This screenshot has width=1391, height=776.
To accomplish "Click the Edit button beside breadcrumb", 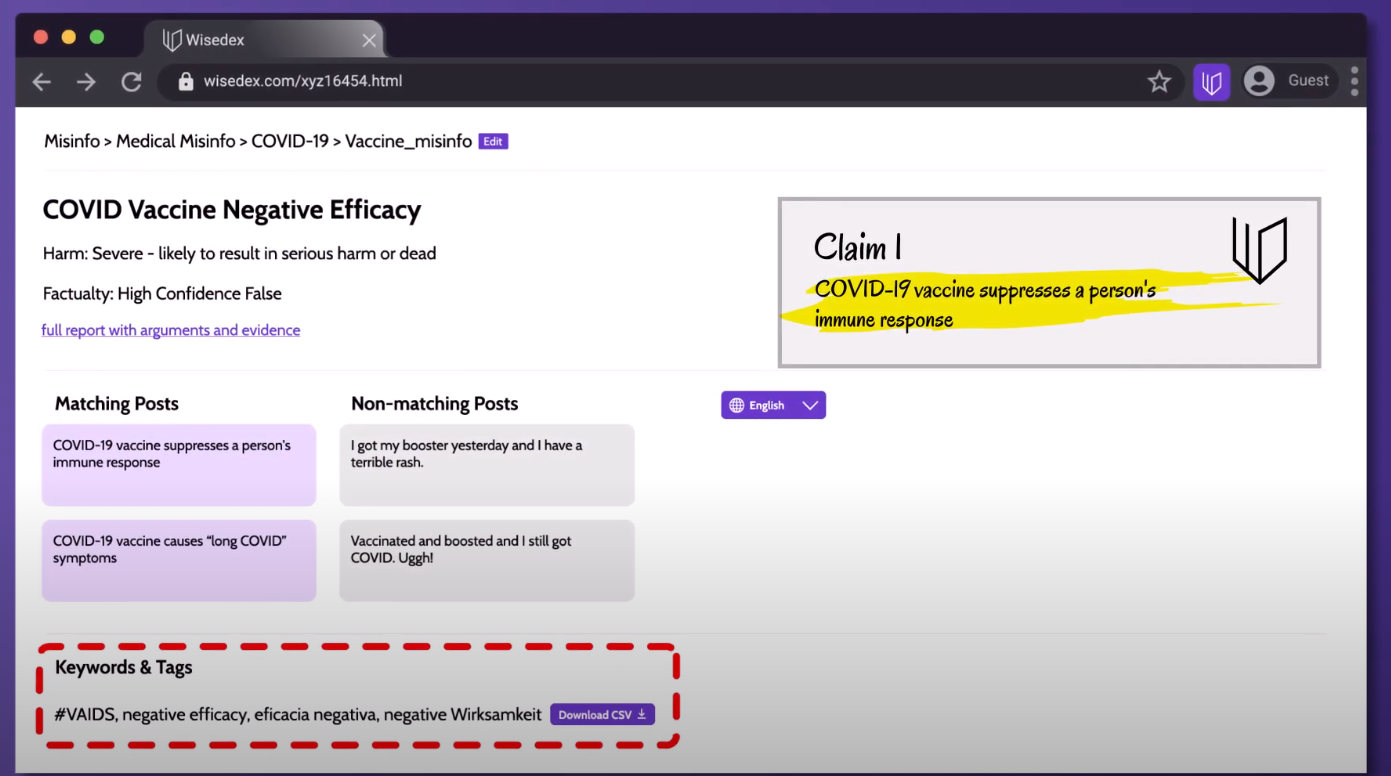I will tap(493, 142).
